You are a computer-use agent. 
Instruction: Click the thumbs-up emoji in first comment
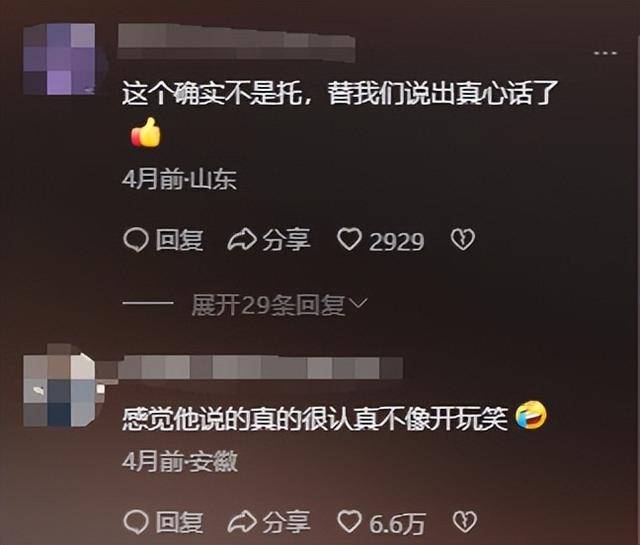click(x=146, y=132)
